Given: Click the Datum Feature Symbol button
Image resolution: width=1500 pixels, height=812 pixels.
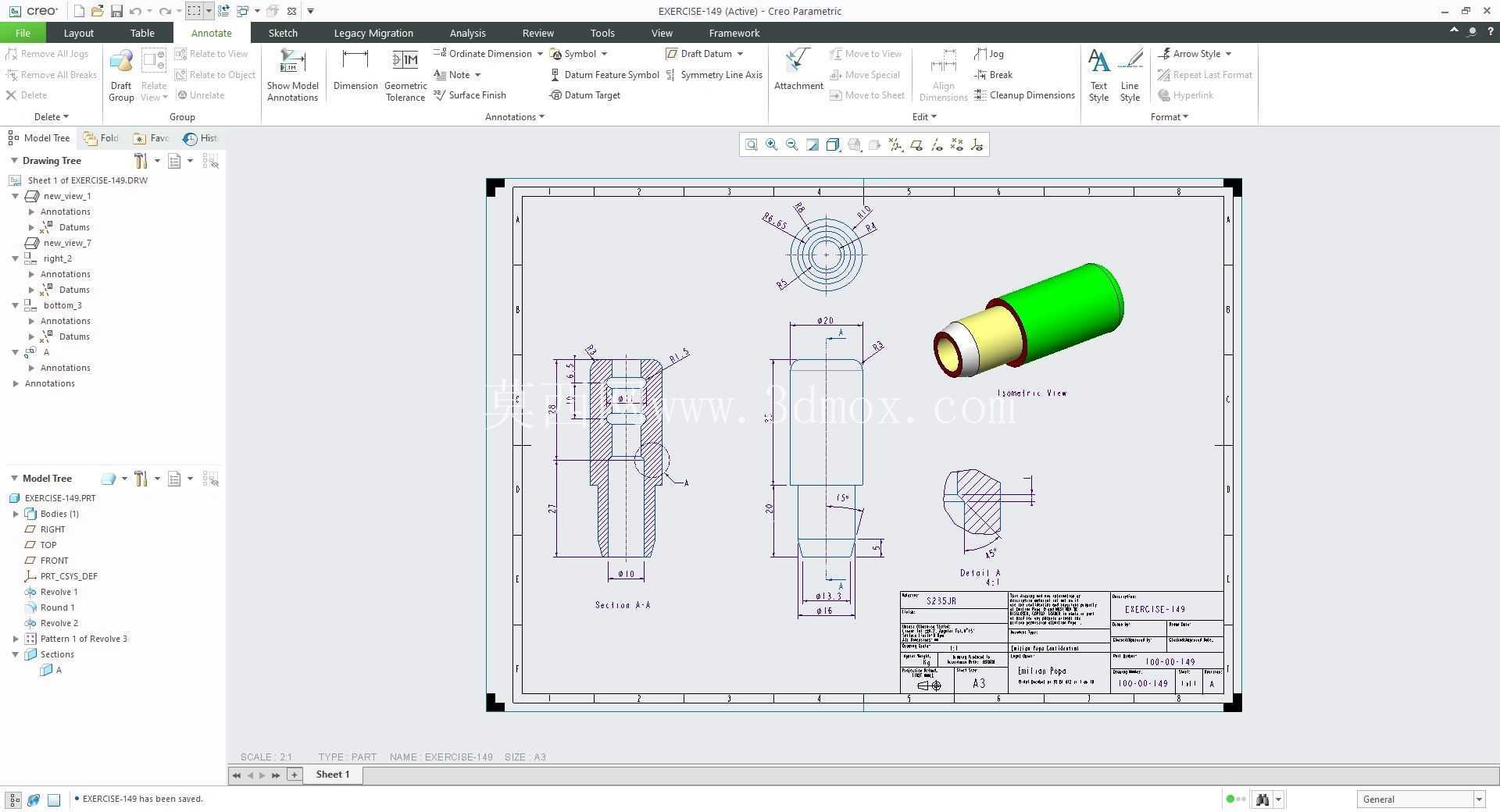Looking at the screenshot, I should pyautogui.click(x=605, y=75).
